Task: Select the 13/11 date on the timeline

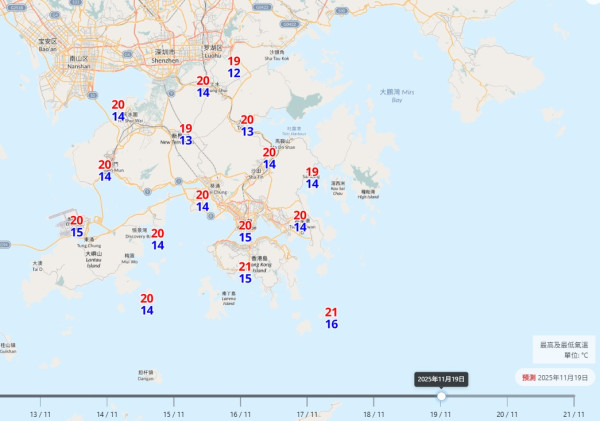Action: (x=40, y=414)
